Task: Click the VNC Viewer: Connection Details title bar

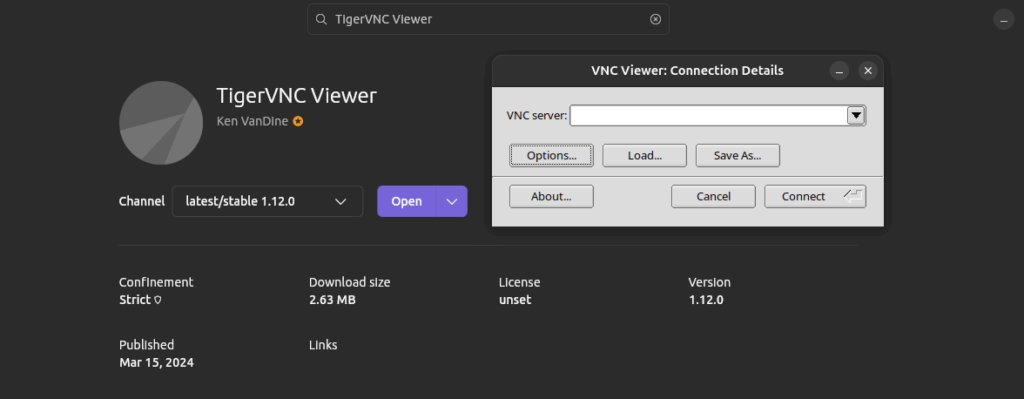Action: click(687, 71)
